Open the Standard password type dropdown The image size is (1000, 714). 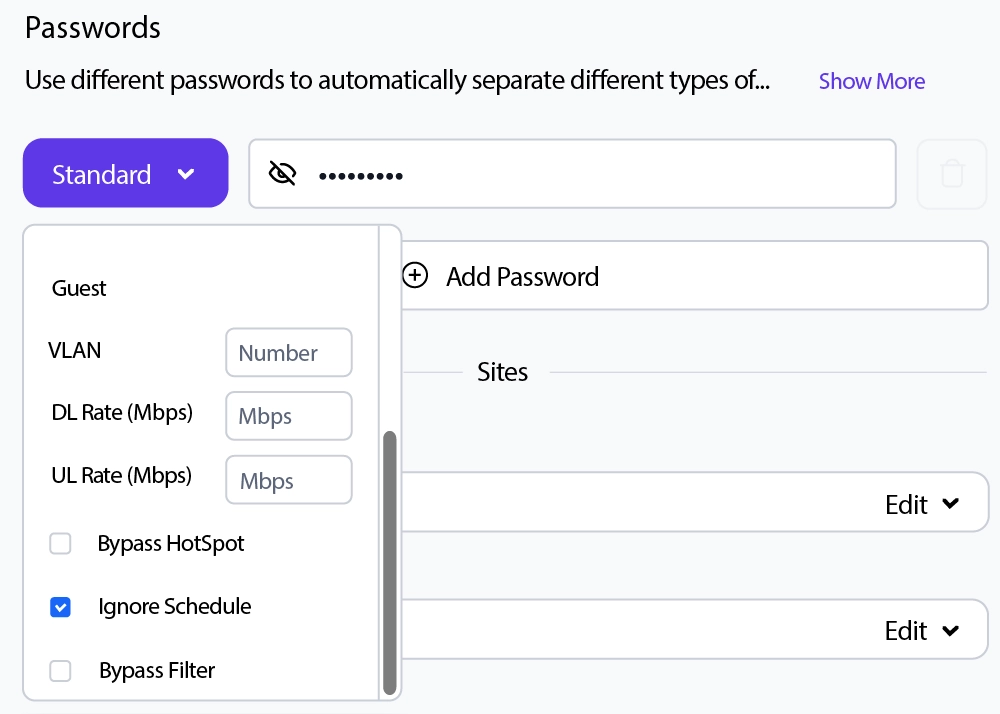[125, 173]
